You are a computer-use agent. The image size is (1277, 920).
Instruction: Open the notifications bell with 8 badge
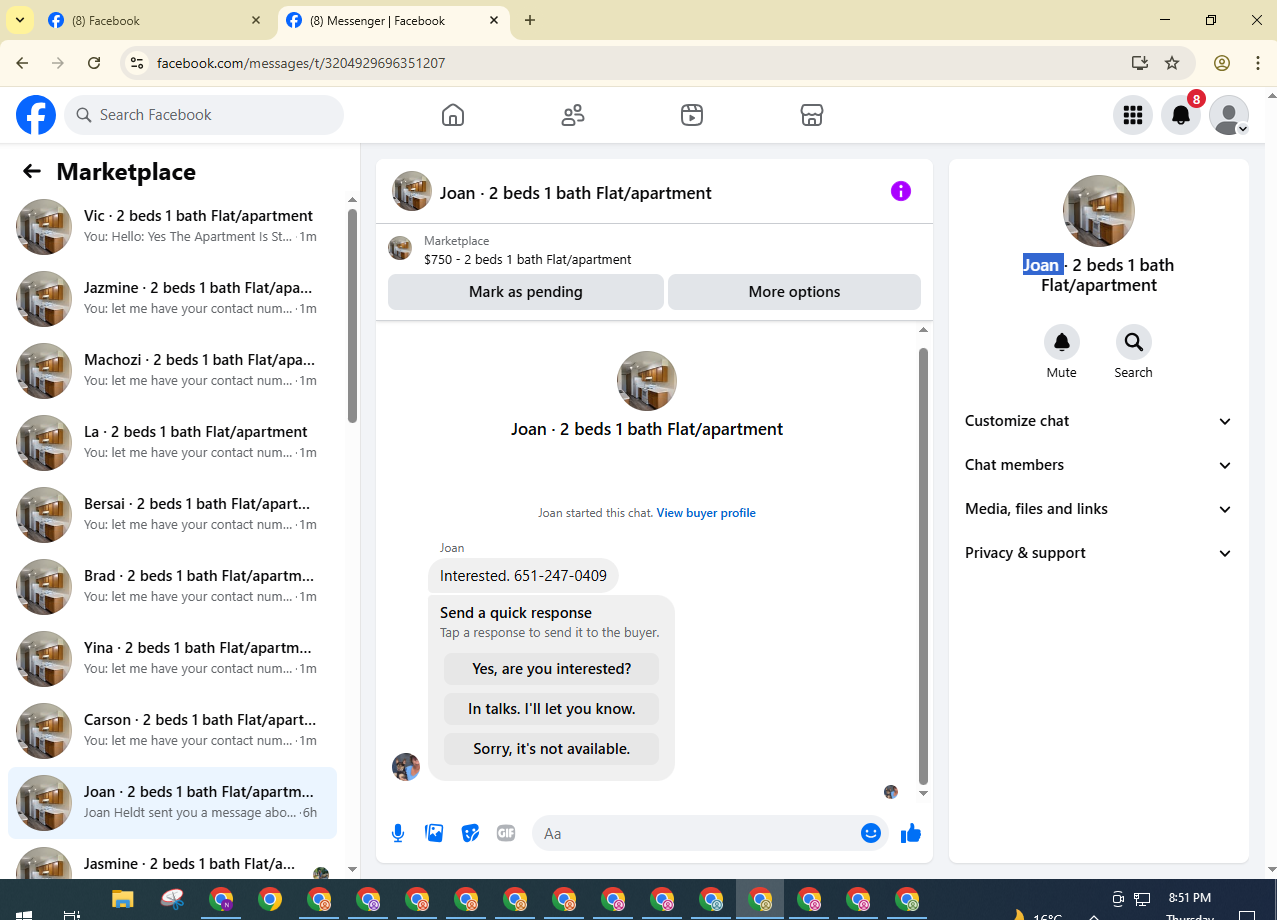coord(1181,115)
